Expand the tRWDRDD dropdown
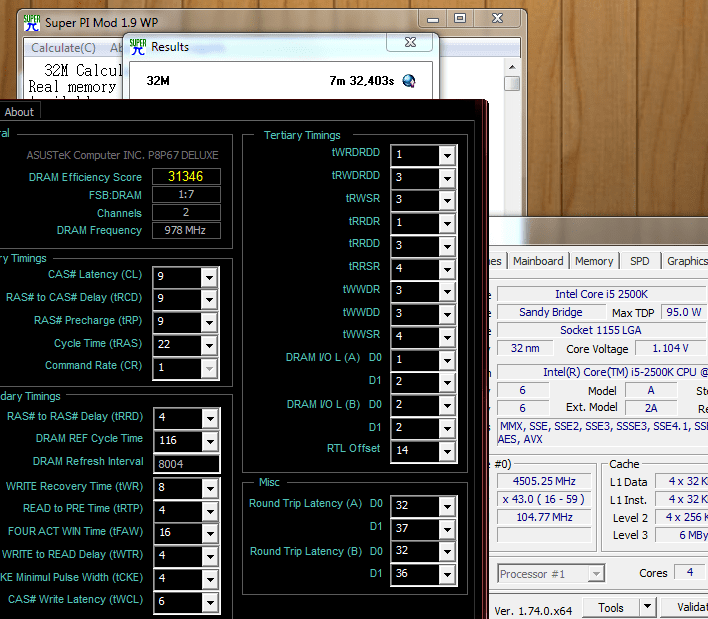This screenshot has width=708, height=619. pos(447,178)
